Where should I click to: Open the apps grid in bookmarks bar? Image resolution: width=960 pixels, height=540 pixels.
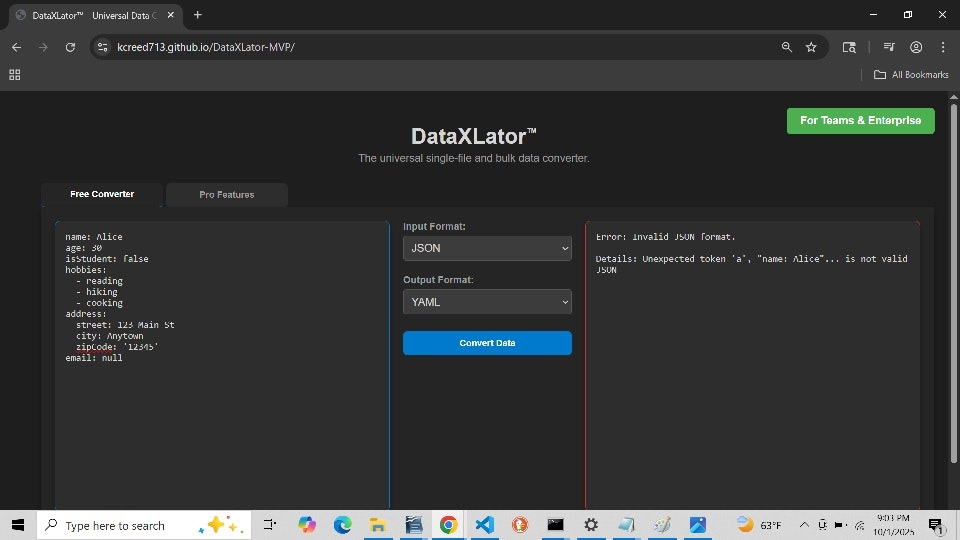coord(15,75)
